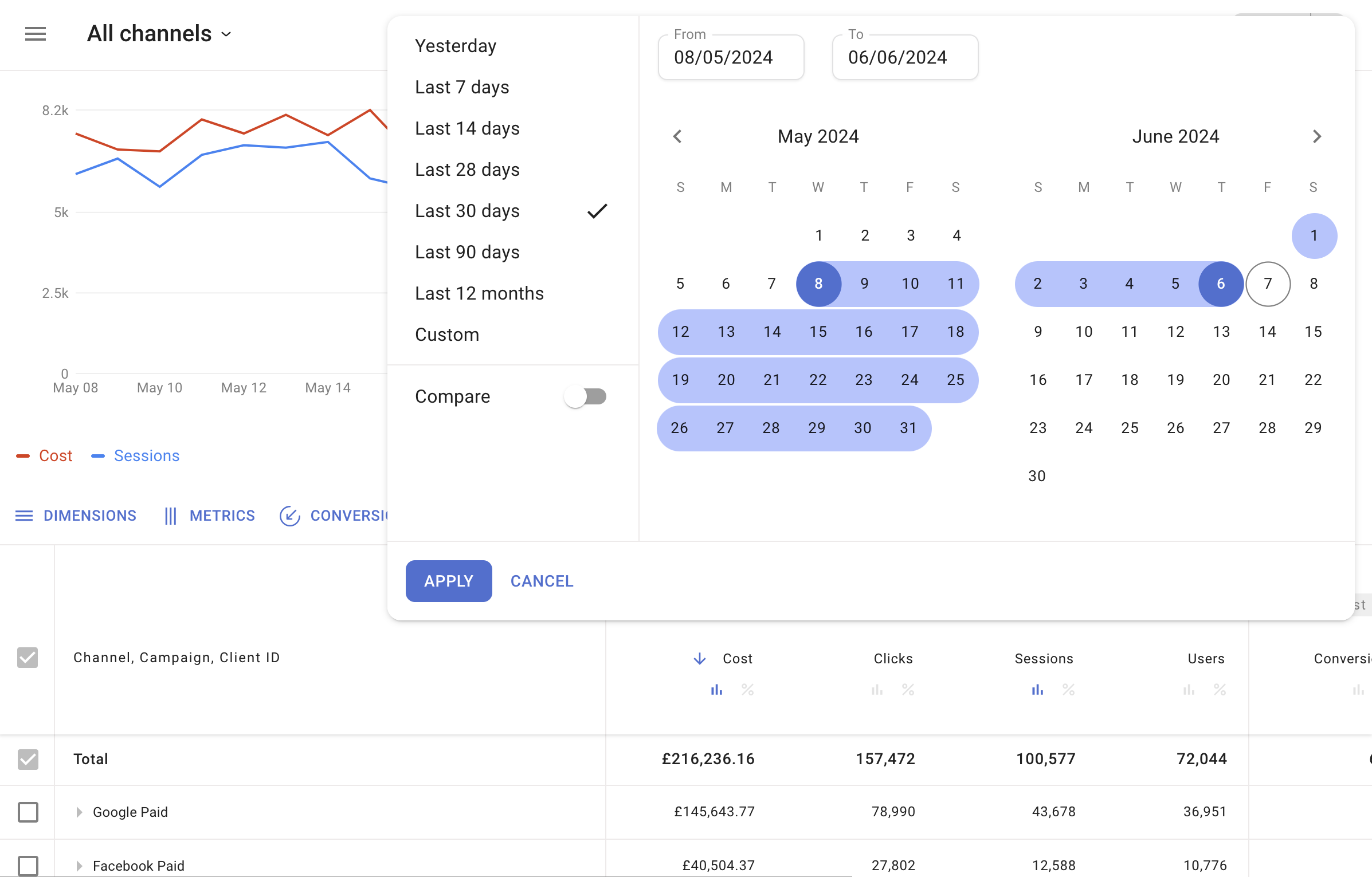
Task: Enable the Compare toggle
Action: pos(586,396)
